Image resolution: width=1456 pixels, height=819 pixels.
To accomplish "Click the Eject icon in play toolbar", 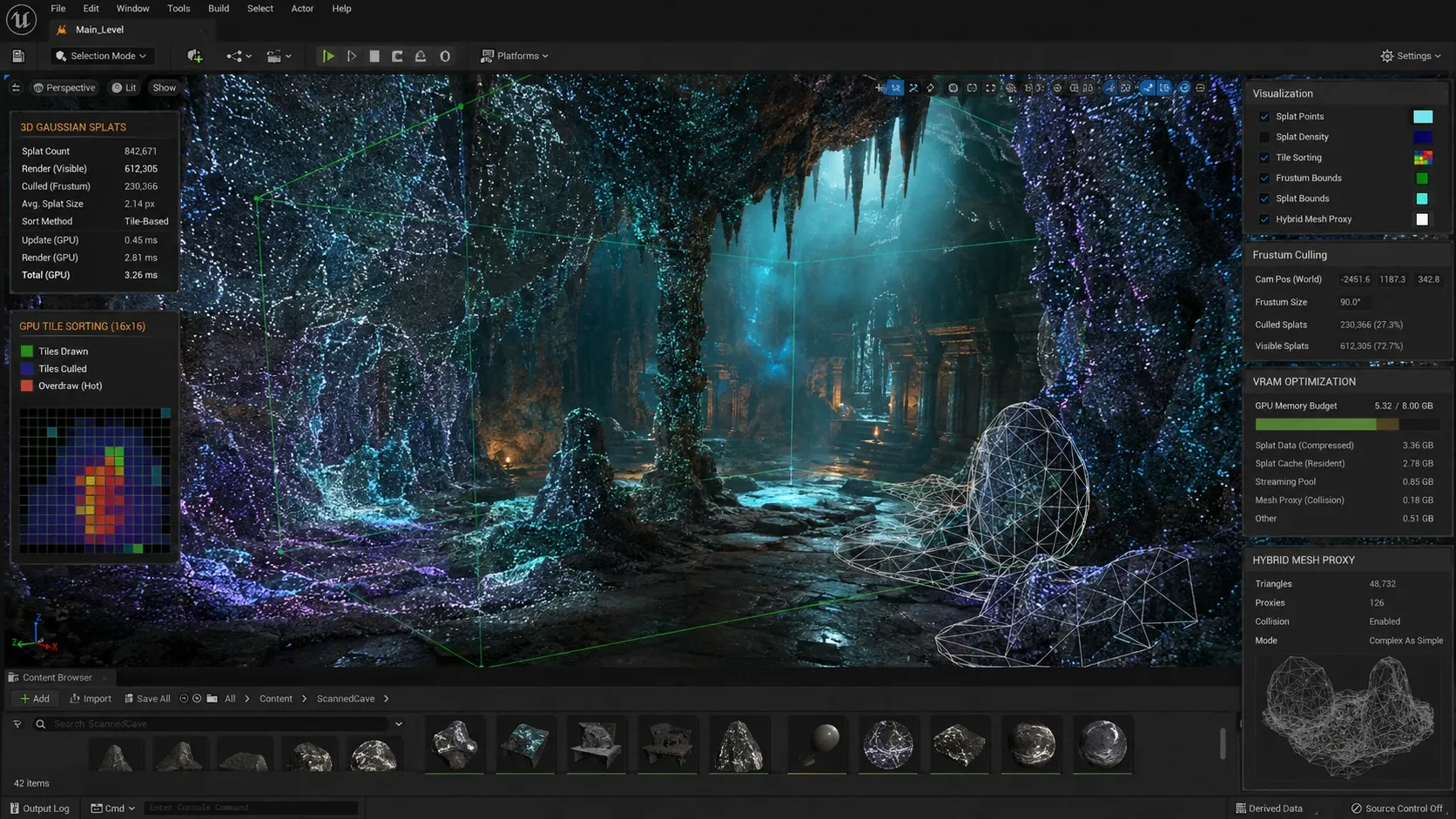I will click(x=421, y=56).
